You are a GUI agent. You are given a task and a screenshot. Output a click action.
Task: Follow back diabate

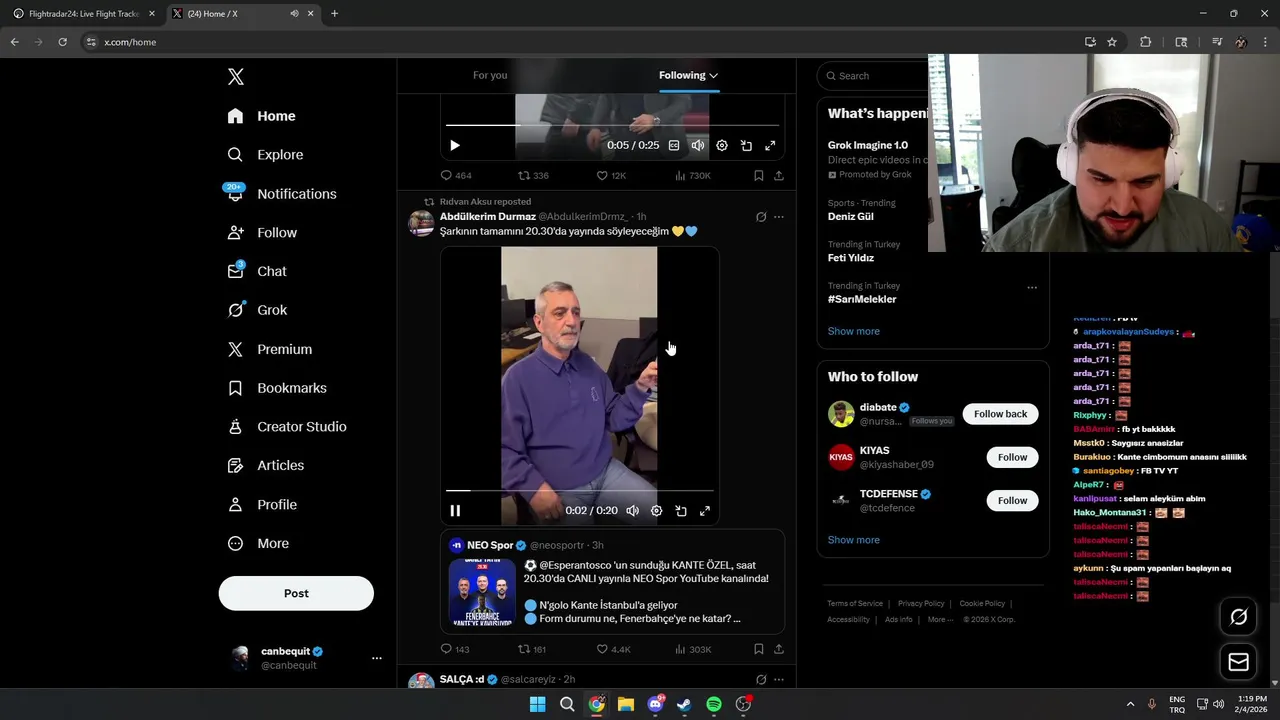[1001, 414]
